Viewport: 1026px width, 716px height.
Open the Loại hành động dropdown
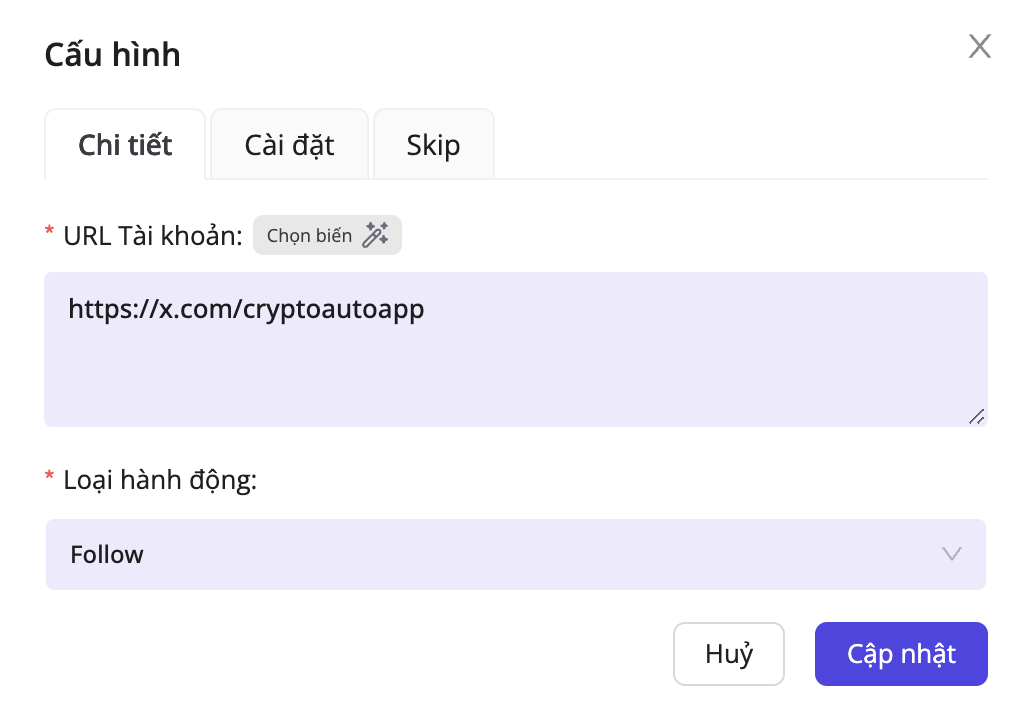pyautogui.click(x=515, y=554)
